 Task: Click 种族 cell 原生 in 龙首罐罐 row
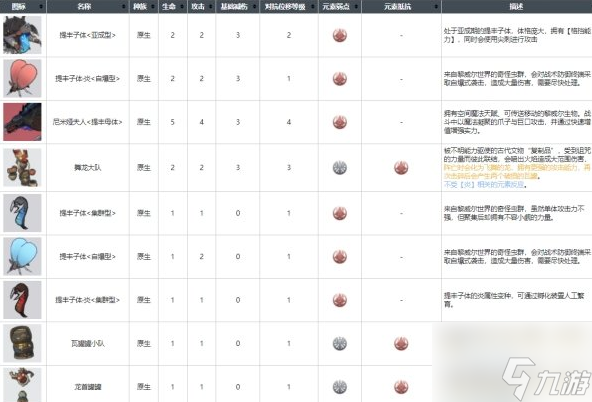tap(143, 387)
